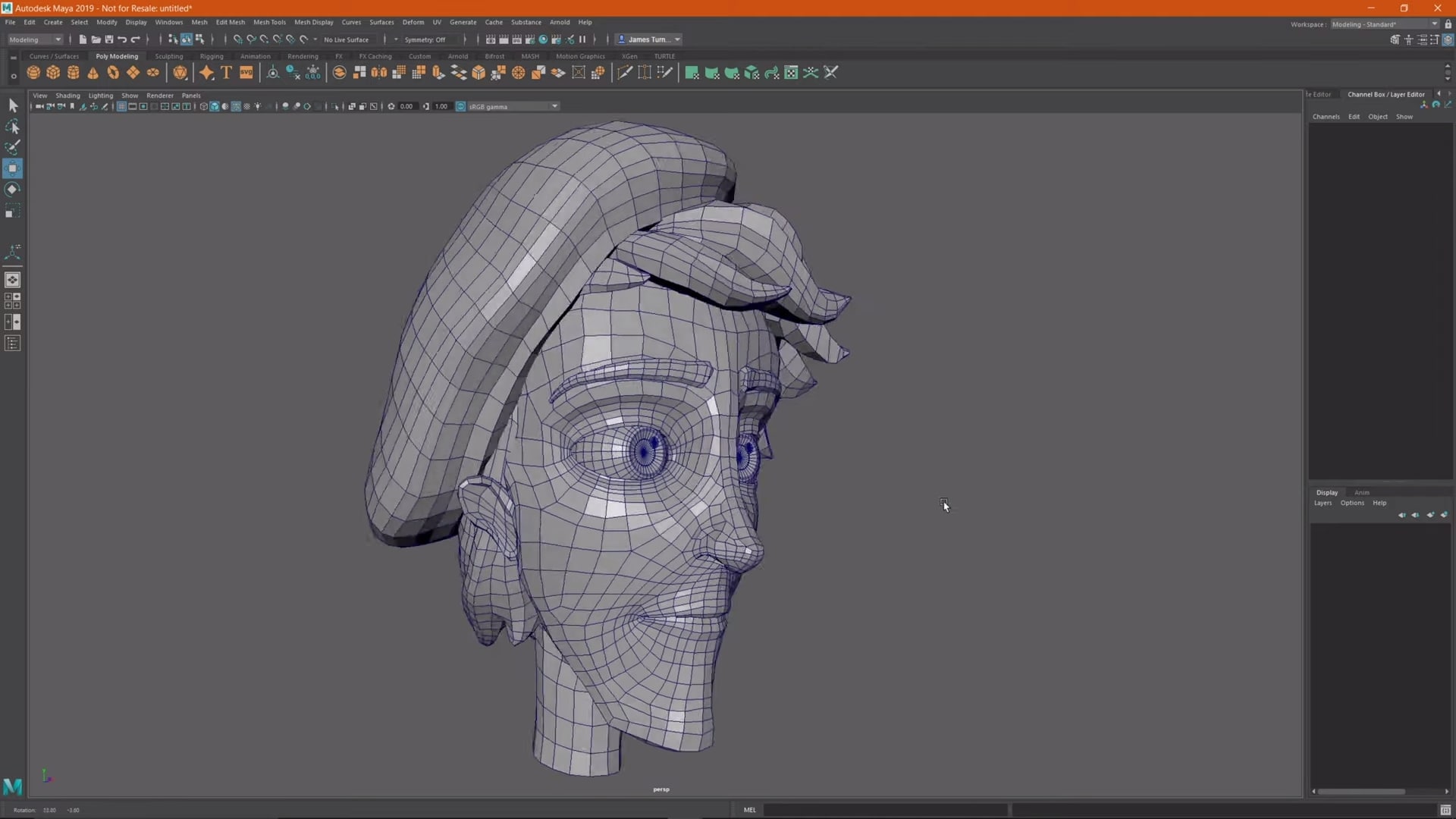This screenshot has width=1456, height=819.
Task: Create a polygon cone from the shelf
Action: pos(93,73)
